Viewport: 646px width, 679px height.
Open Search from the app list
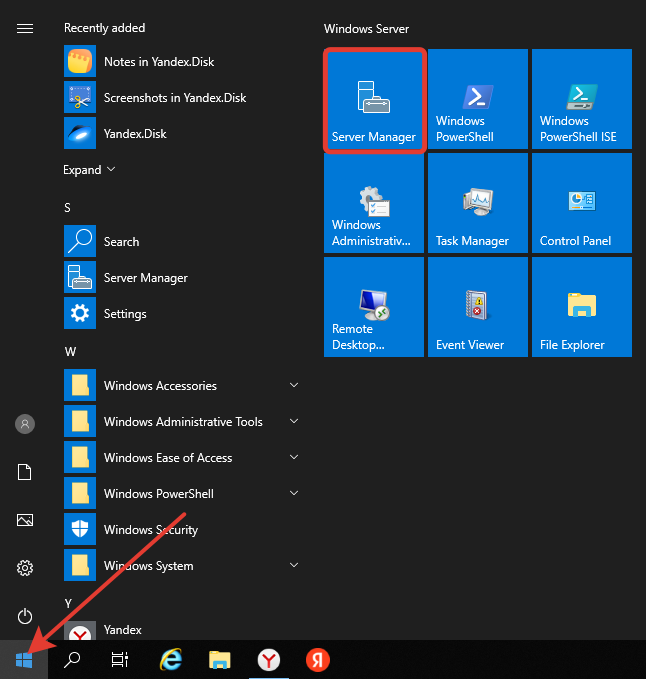coord(182,241)
